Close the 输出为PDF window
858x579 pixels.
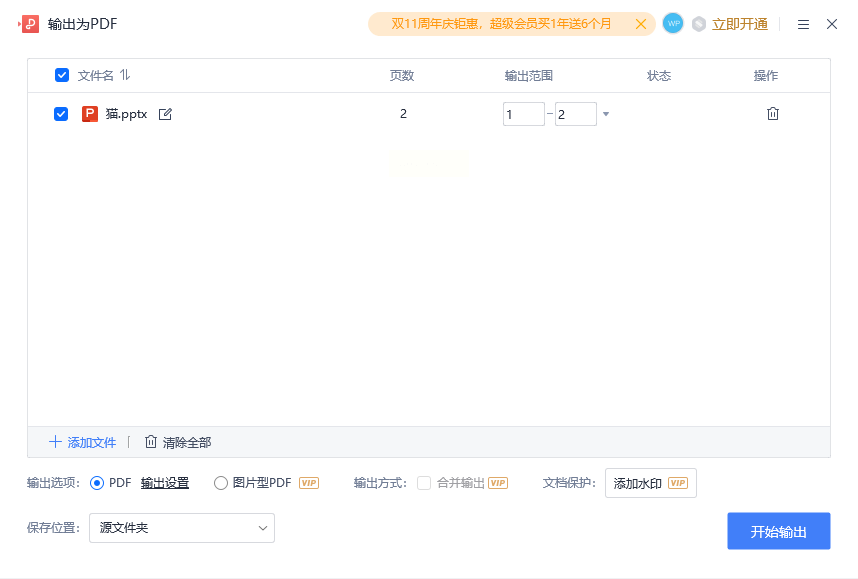pos(832,24)
